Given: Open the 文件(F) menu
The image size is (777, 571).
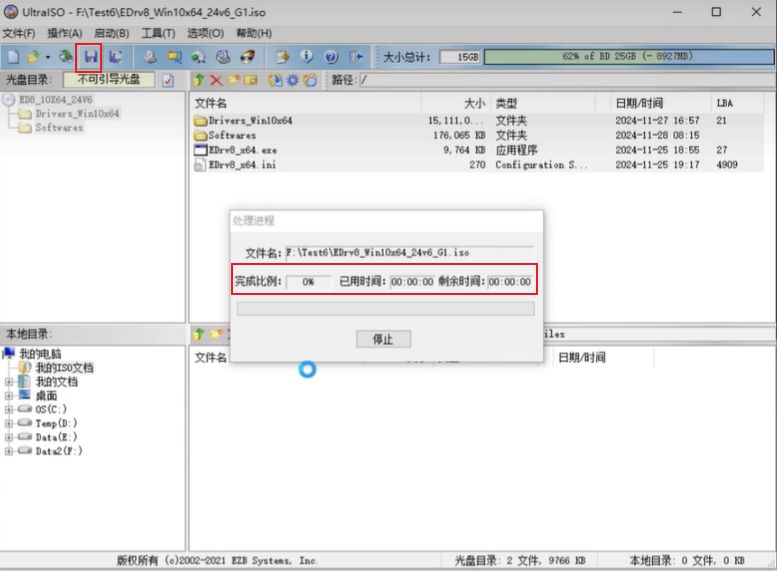Looking at the screenshot, I should [19, 33].
